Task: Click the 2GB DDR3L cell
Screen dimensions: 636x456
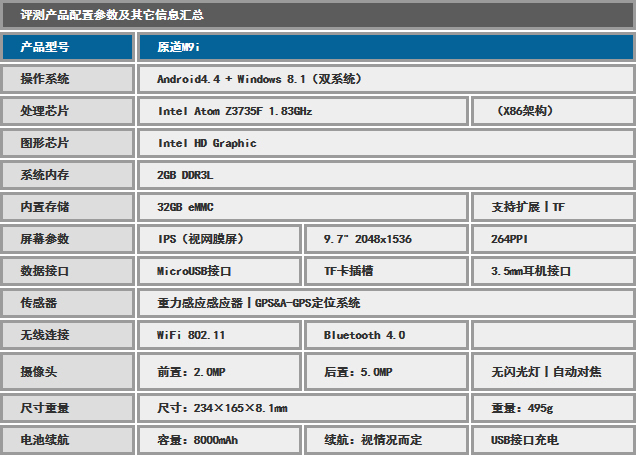Action: coord(386,175)
